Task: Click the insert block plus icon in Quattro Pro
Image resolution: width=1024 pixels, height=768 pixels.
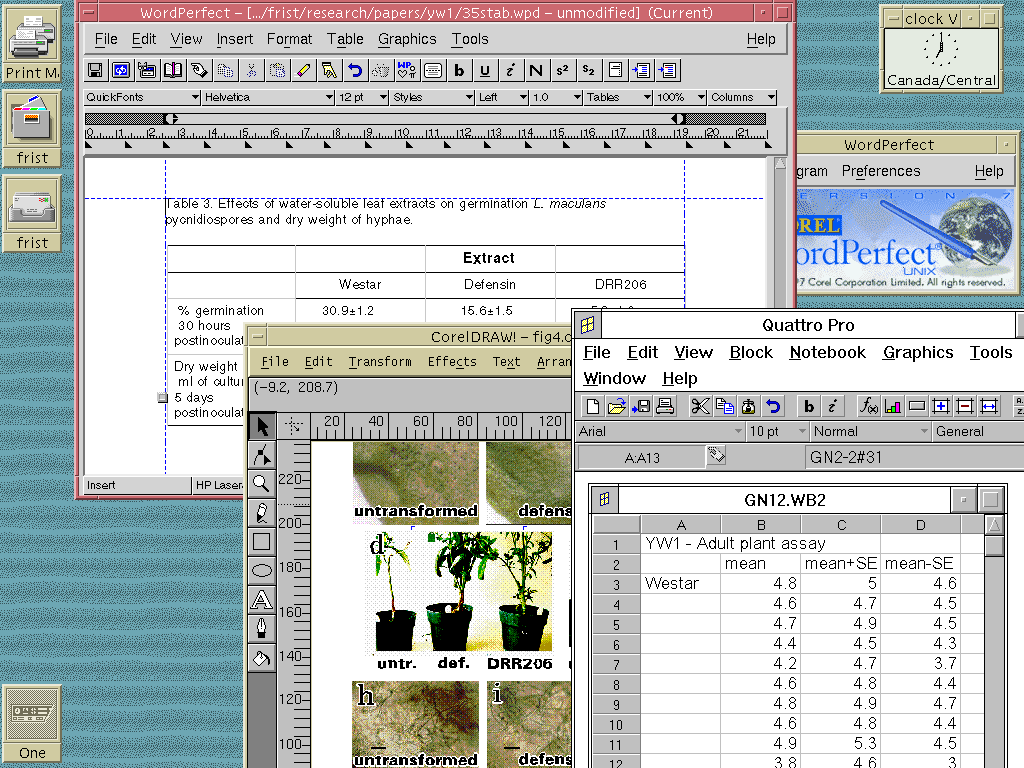Action: [941, 406]
